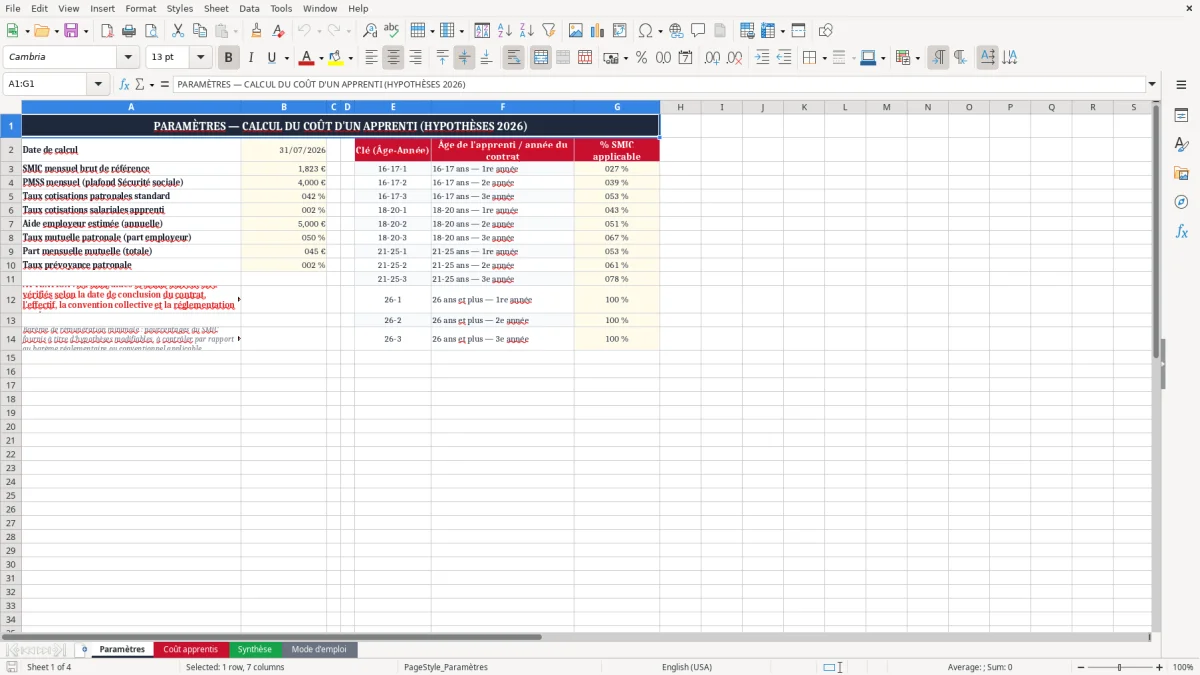This screenshot has width=1200, height=675.
Task: Open the Styles menu
Action: (x=180, y=8)
